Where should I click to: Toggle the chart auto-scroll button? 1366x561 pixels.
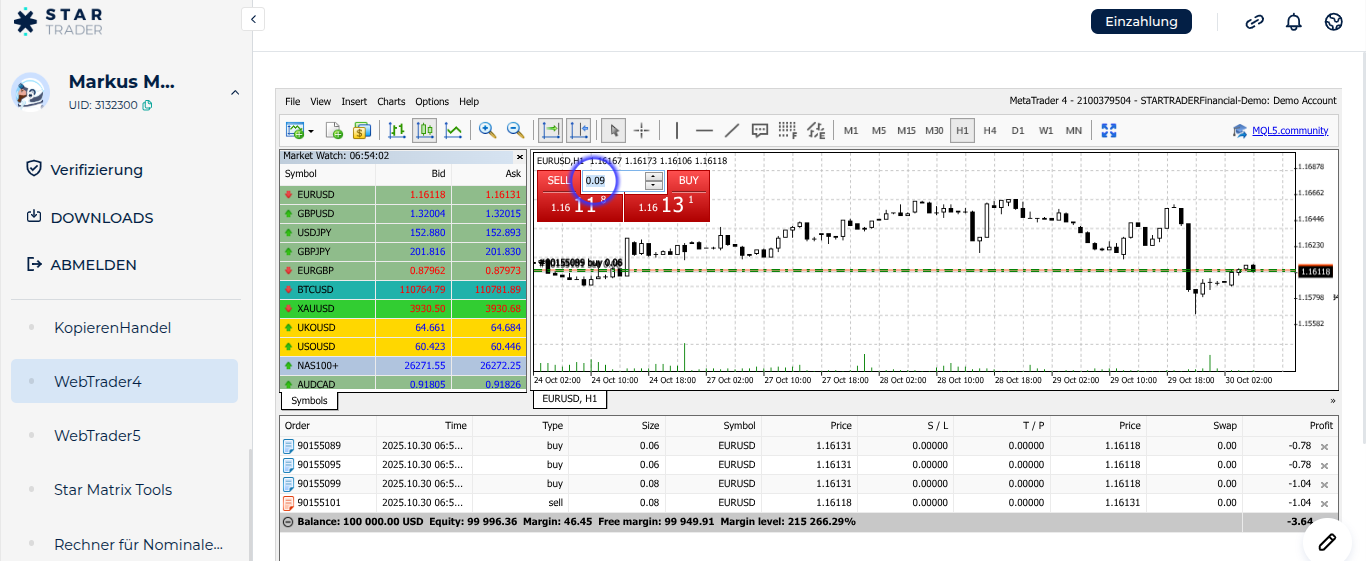click(551, 130)
